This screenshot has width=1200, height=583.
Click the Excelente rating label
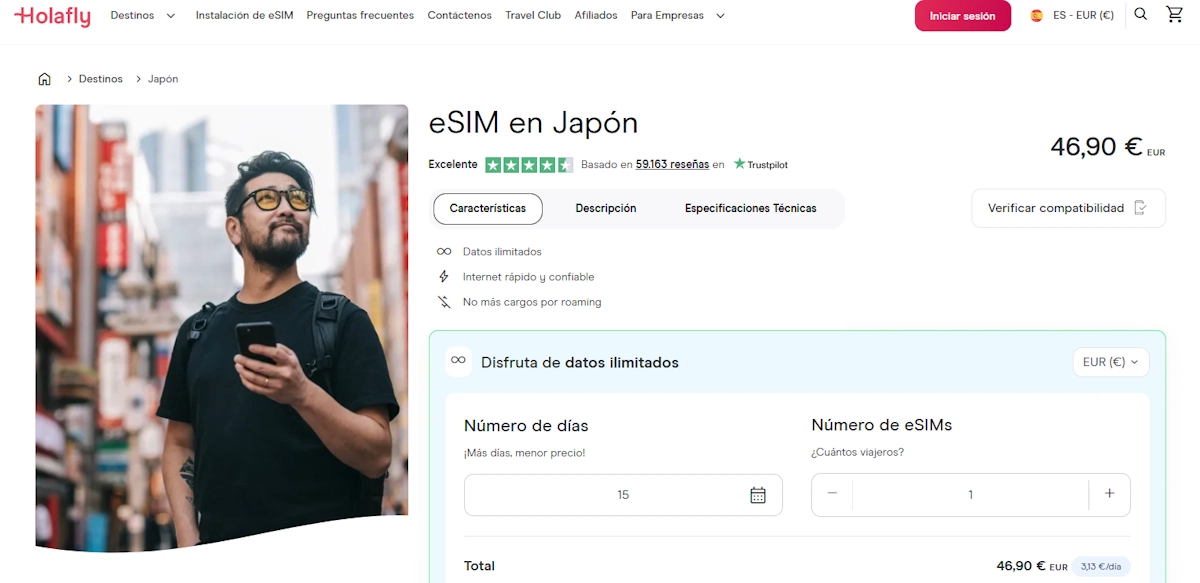(x=453, y=165)
